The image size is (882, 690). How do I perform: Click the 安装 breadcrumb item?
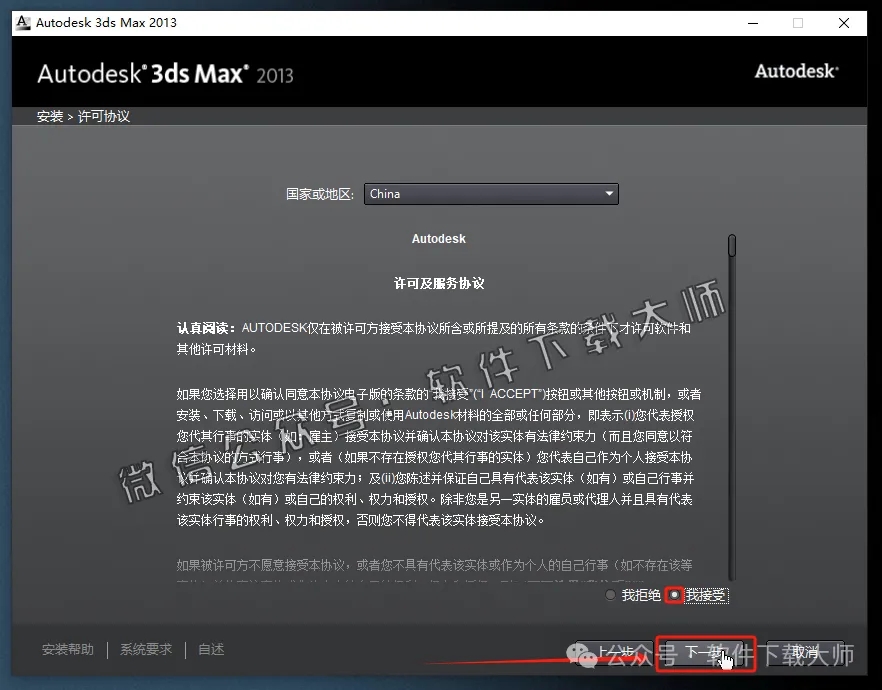click(49, 116)
